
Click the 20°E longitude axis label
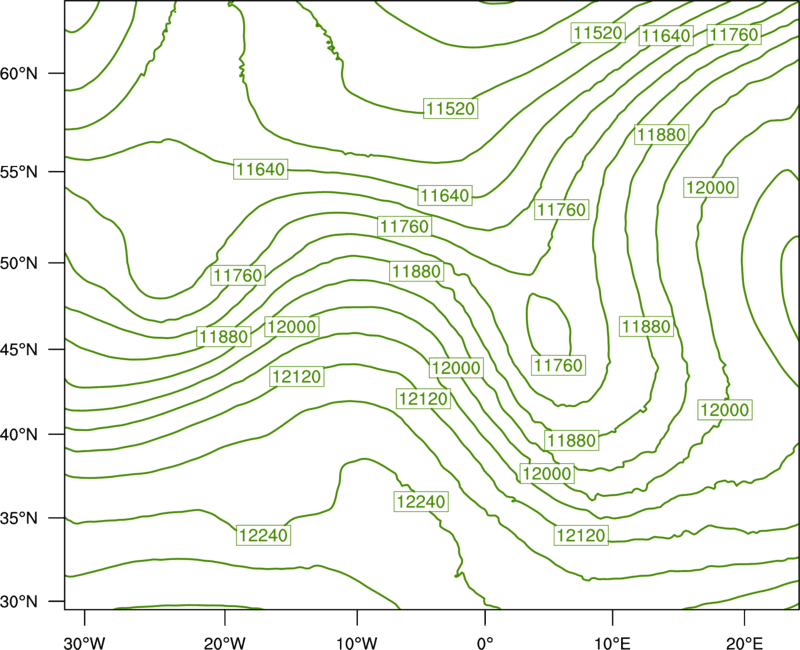tap(744, 642)
